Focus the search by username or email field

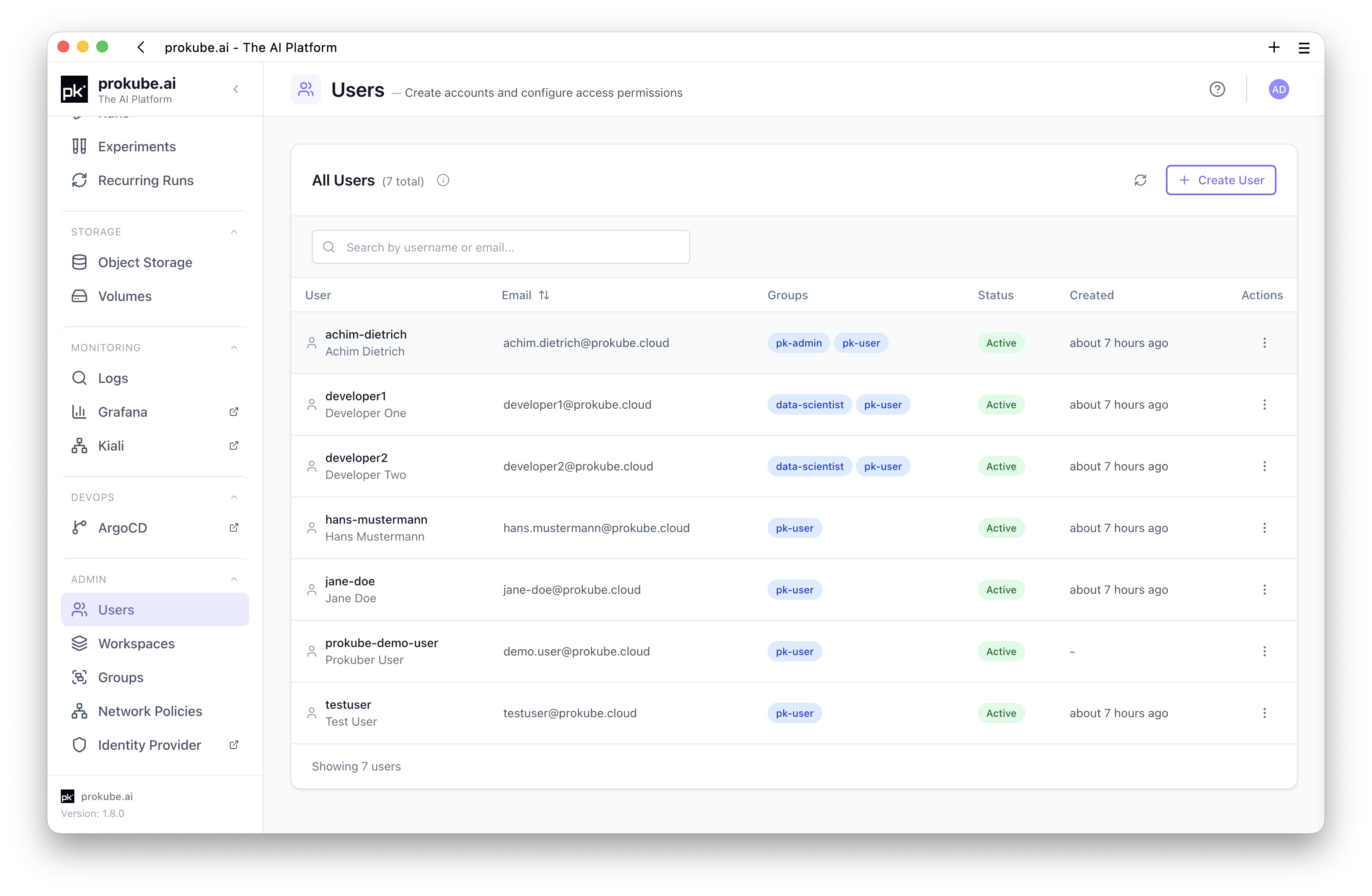click(501, 247)
